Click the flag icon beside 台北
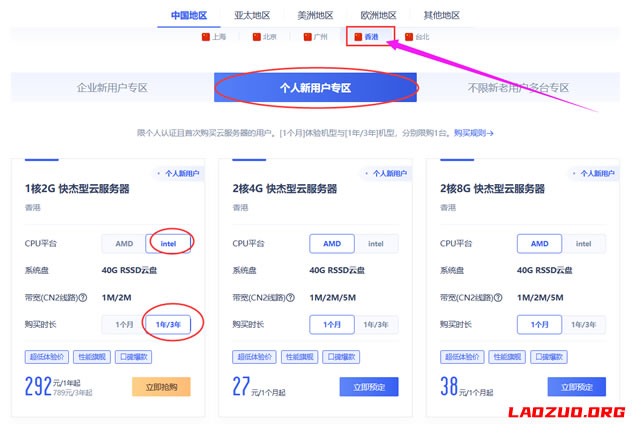The height and width of the screenshot is (424, 632). click(x=409, y=37)
